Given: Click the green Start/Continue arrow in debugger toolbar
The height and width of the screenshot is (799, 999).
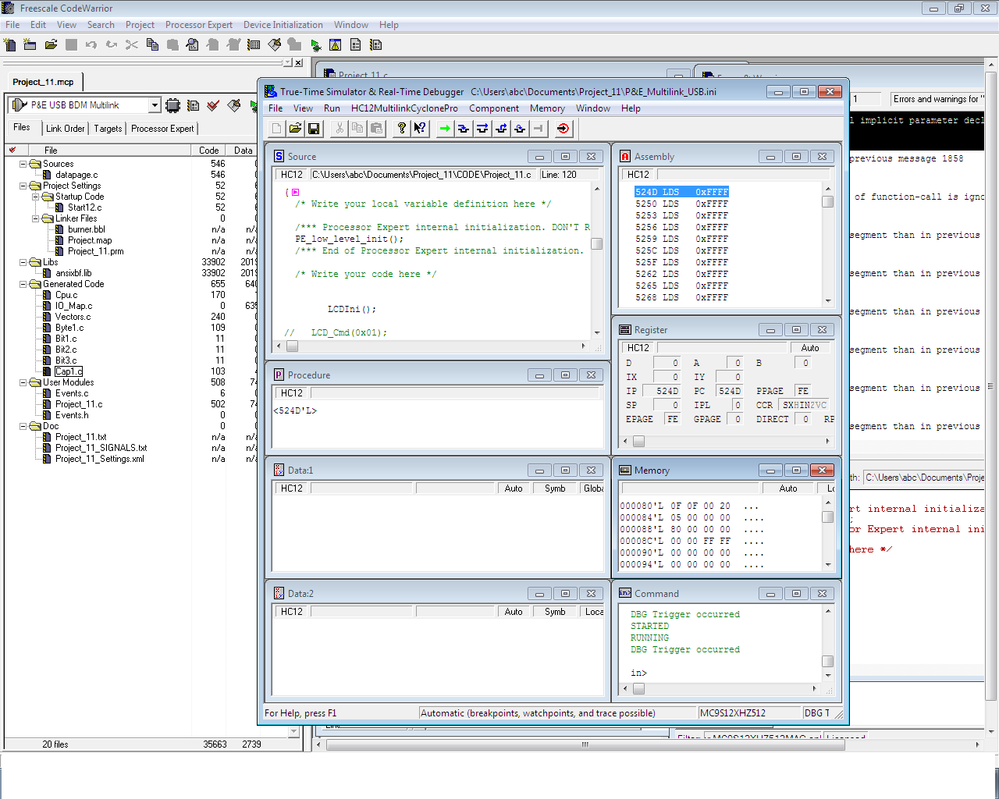Looking at the screenshot, I should pyautogui.click(x=444, y=128).
